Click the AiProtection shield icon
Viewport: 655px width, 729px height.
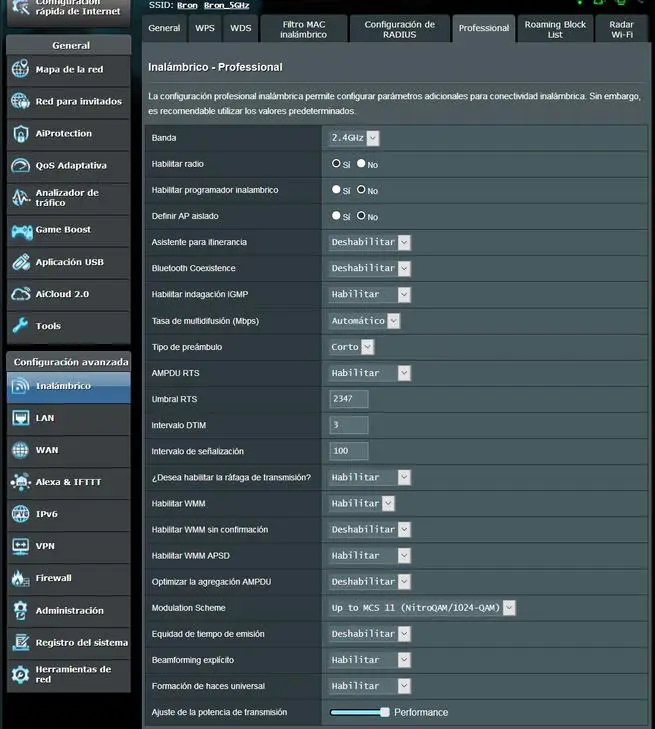pyautogui.click(x=21, y=134)
